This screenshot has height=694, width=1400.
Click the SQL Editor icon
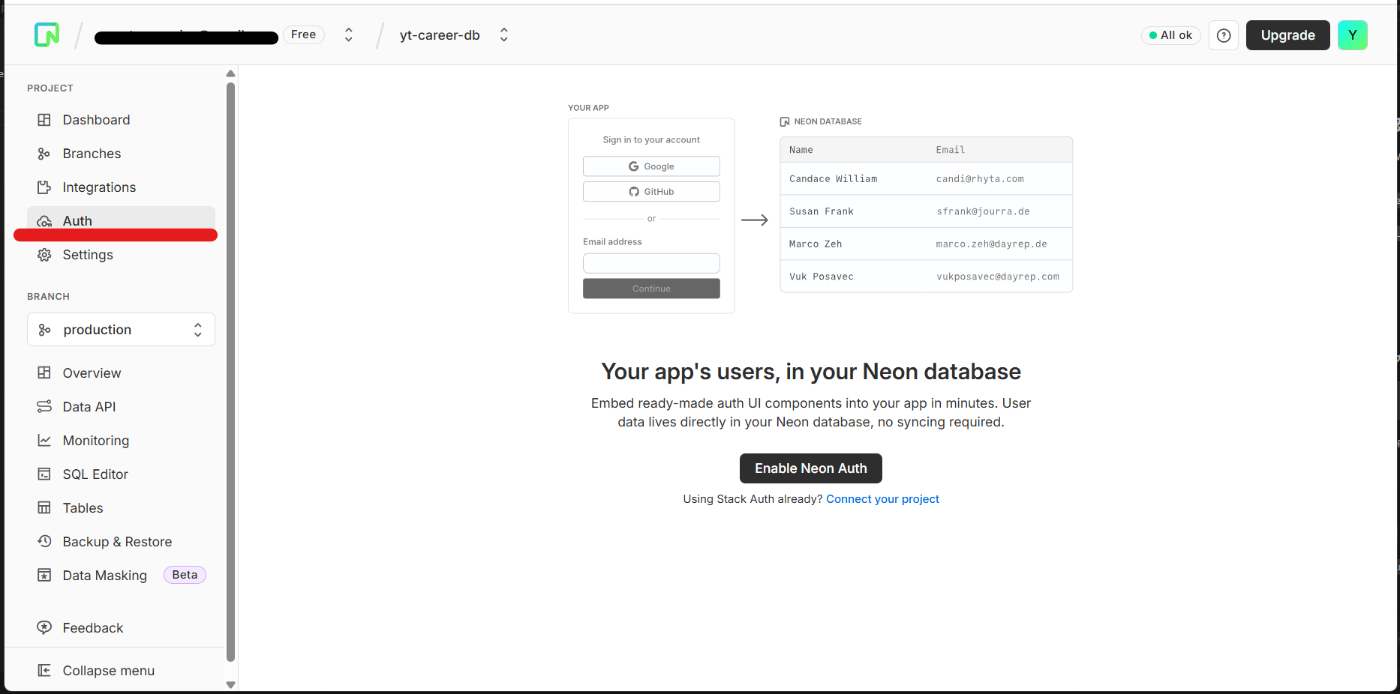click(44, 475)
